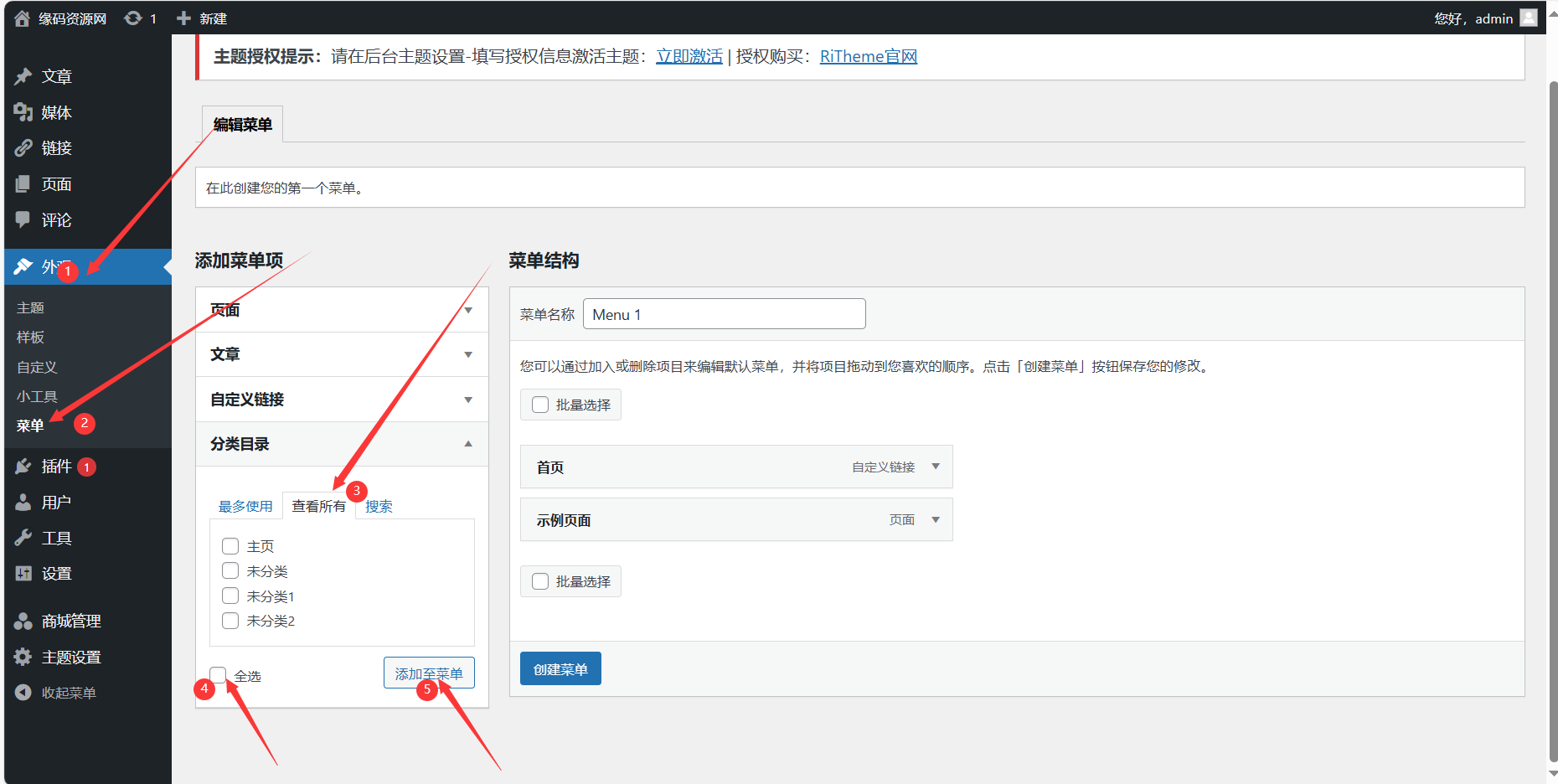The image size is (1558, 784).
Task: Click the 媒体 media icon in sidebar
Action: 23,112
